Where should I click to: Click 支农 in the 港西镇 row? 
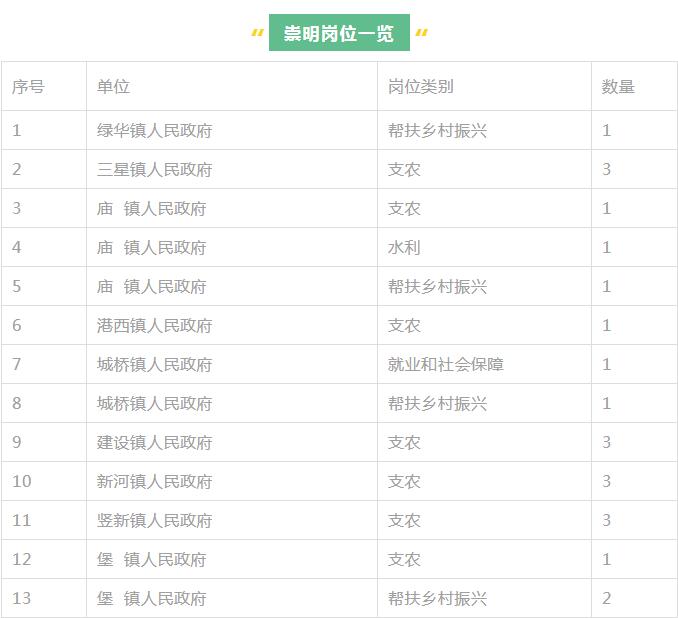click(x=404, y=326)
